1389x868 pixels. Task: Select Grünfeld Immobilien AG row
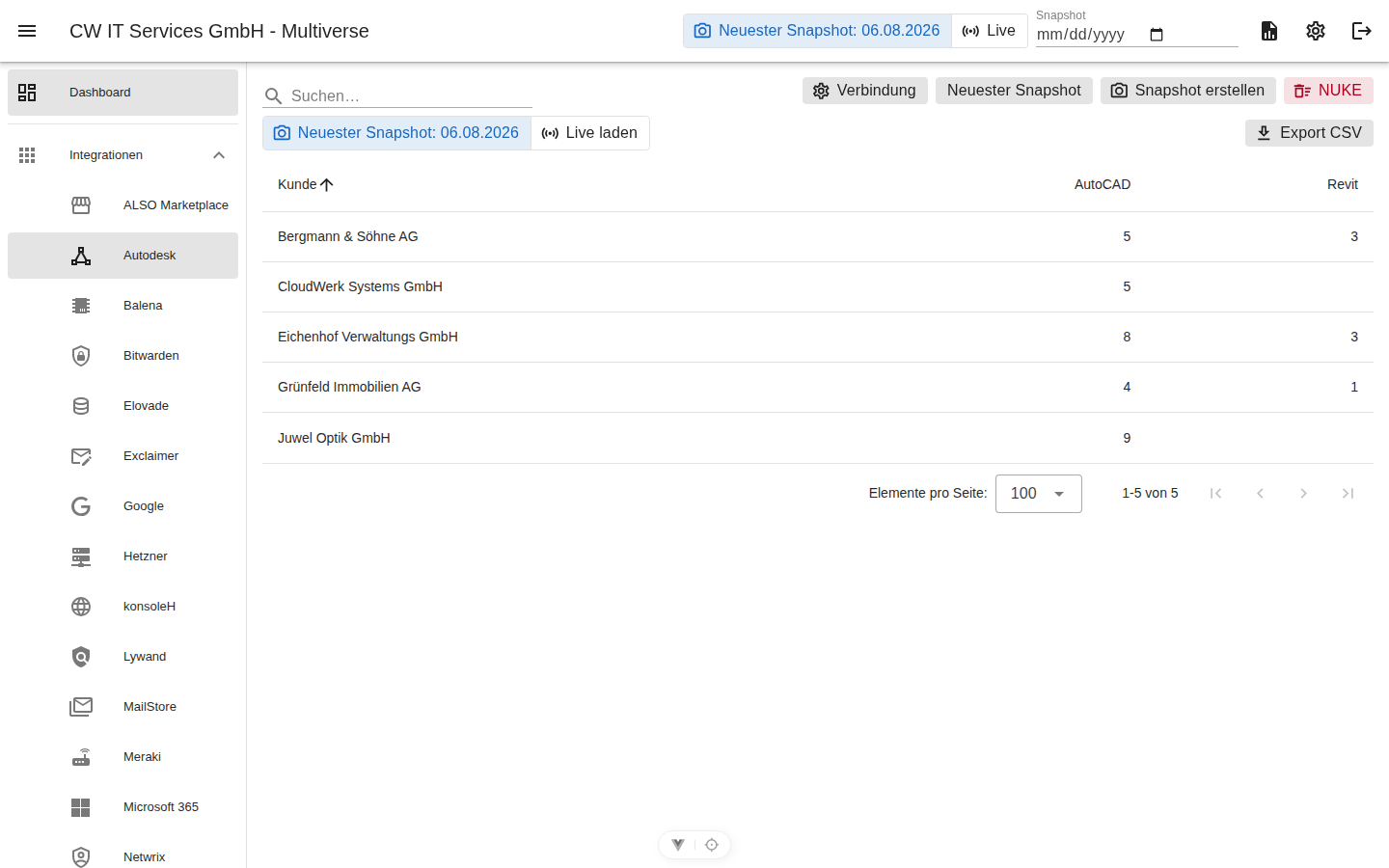[818, 387]
